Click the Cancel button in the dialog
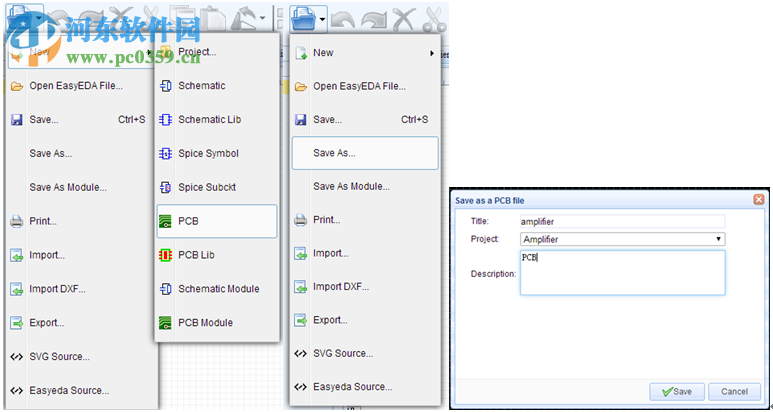This screenshot has width=773, height=412. [x=734, y=392]
